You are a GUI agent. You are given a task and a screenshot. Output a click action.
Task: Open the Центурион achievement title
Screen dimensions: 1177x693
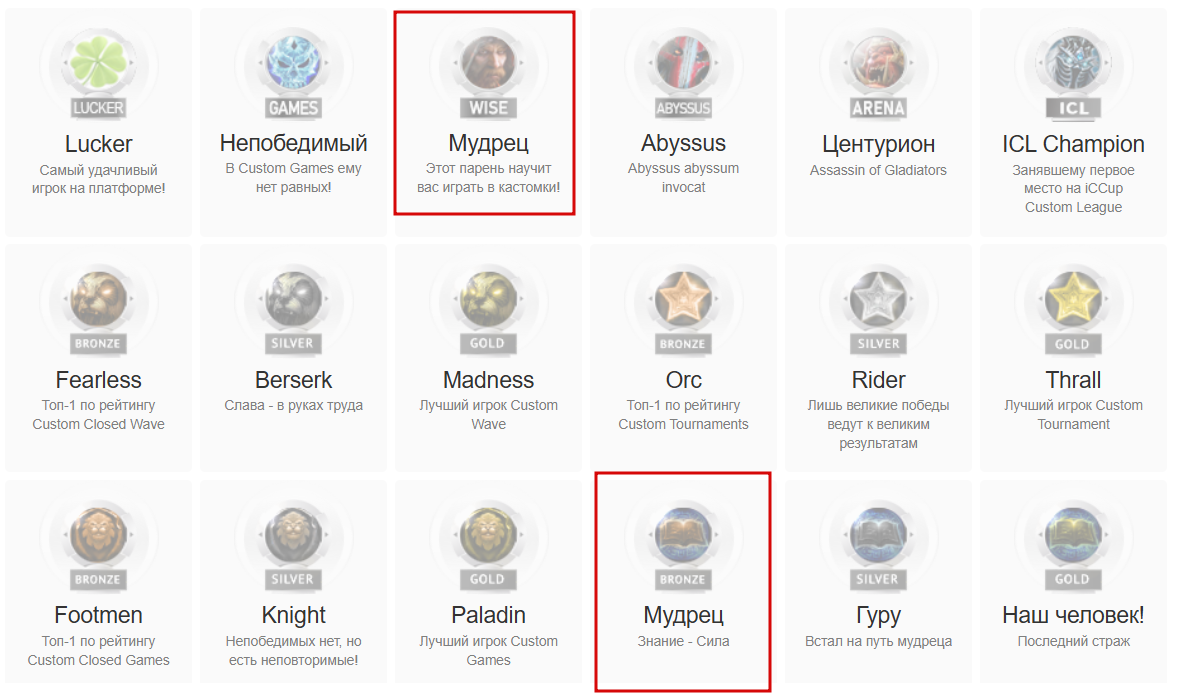(x=878, y=144)
